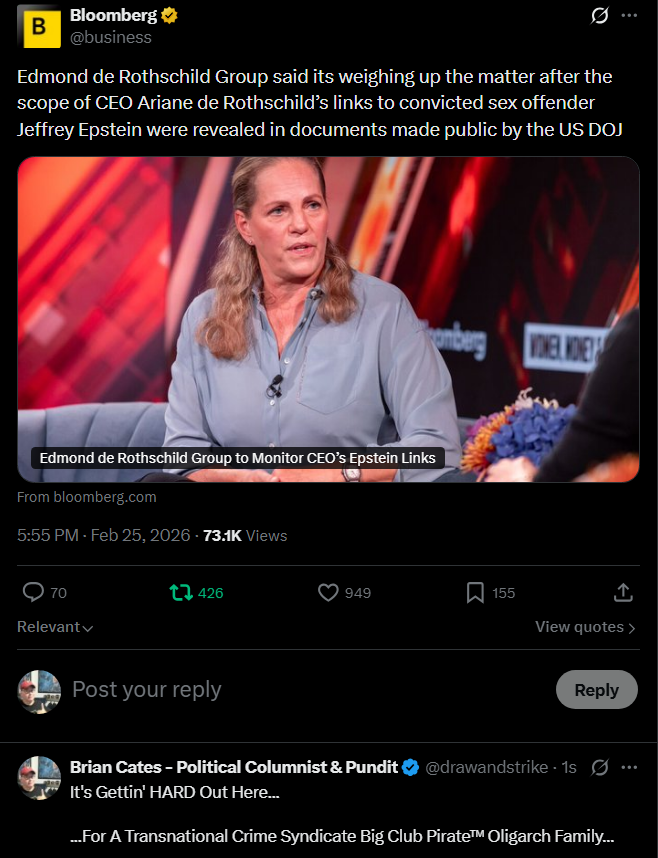Open View quotes link
The image size is (658, 858).
(585, 627)
